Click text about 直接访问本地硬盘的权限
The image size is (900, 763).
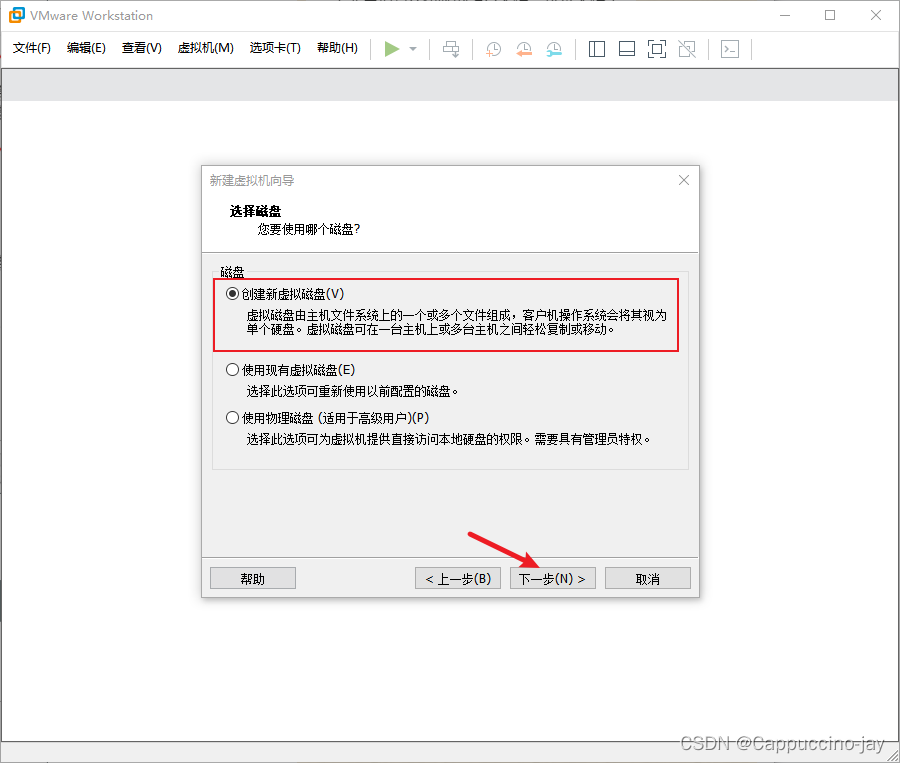pos(448,440)
